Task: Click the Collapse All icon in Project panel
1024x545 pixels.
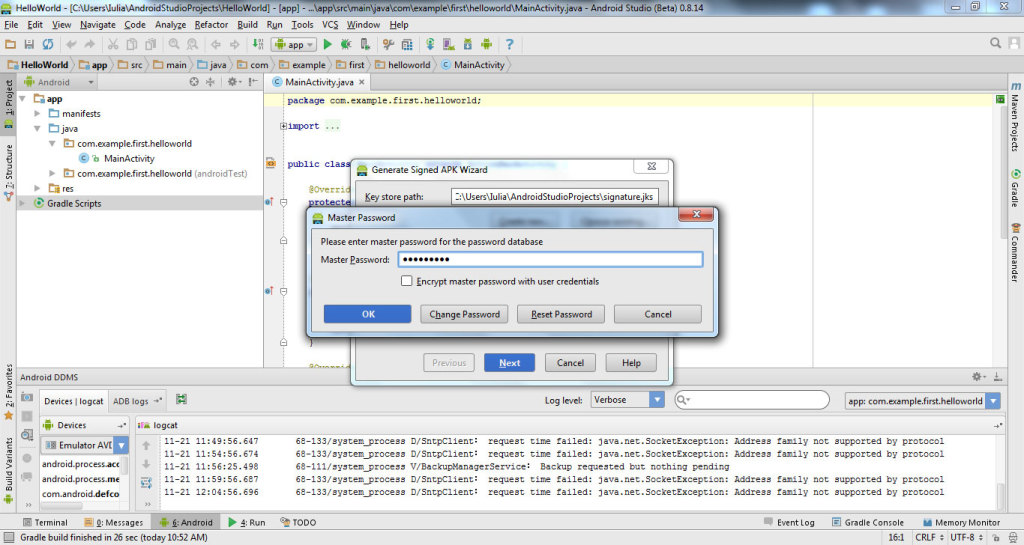Action: [210, 82]
